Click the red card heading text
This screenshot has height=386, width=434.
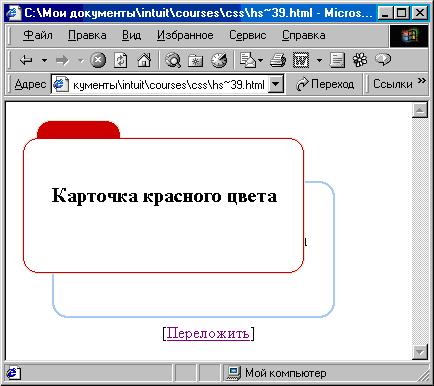[x=164, y=196]
